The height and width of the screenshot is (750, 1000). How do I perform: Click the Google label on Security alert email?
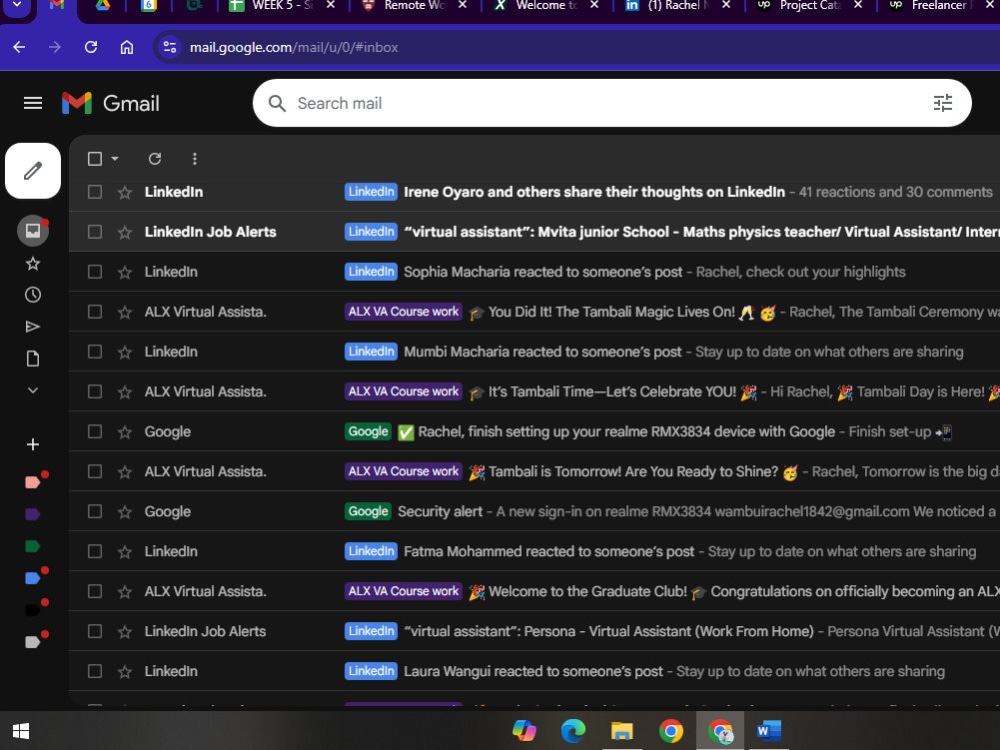(368, 511)
